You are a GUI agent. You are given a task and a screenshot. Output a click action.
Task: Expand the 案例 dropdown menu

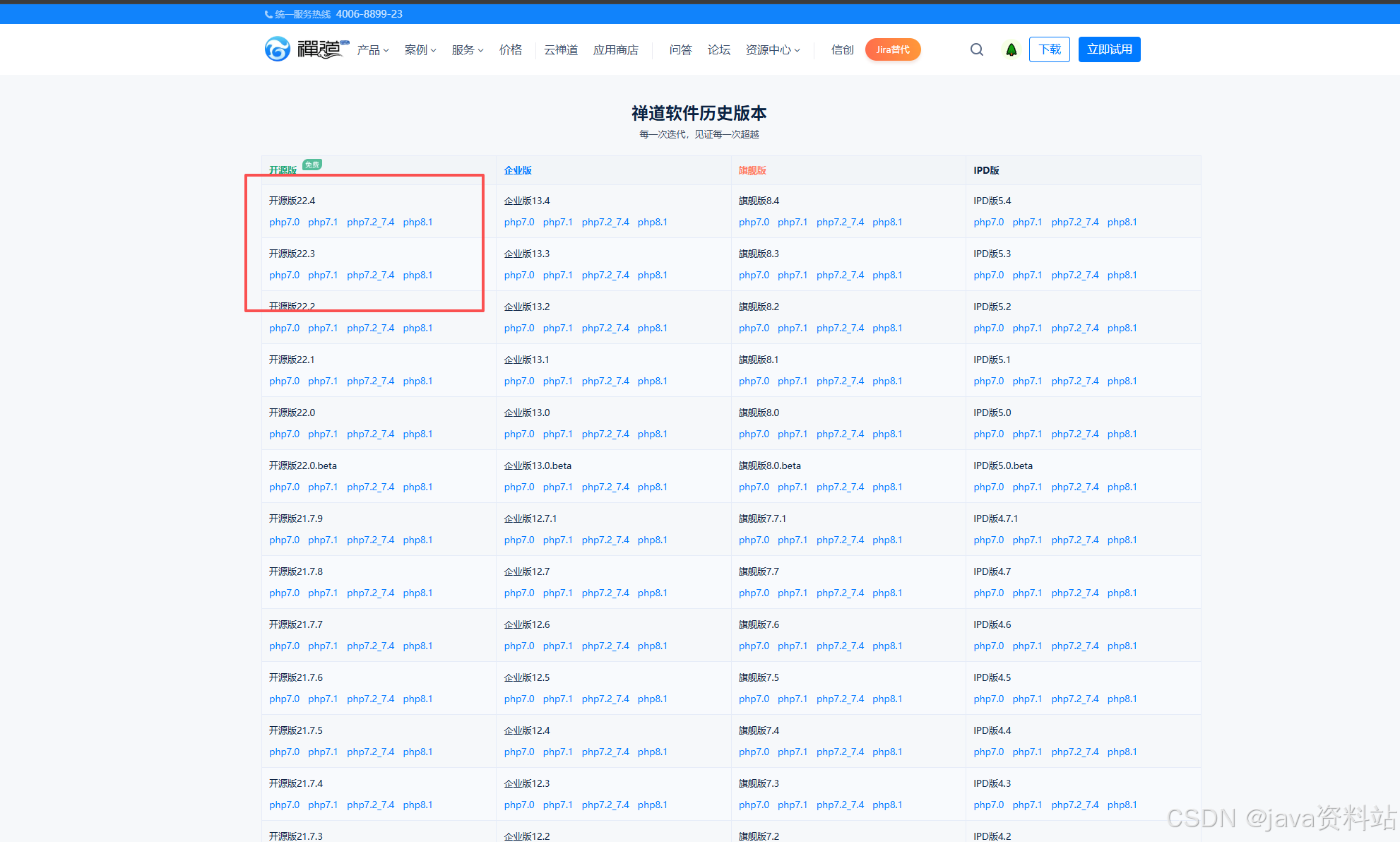[x=420, y=49]
